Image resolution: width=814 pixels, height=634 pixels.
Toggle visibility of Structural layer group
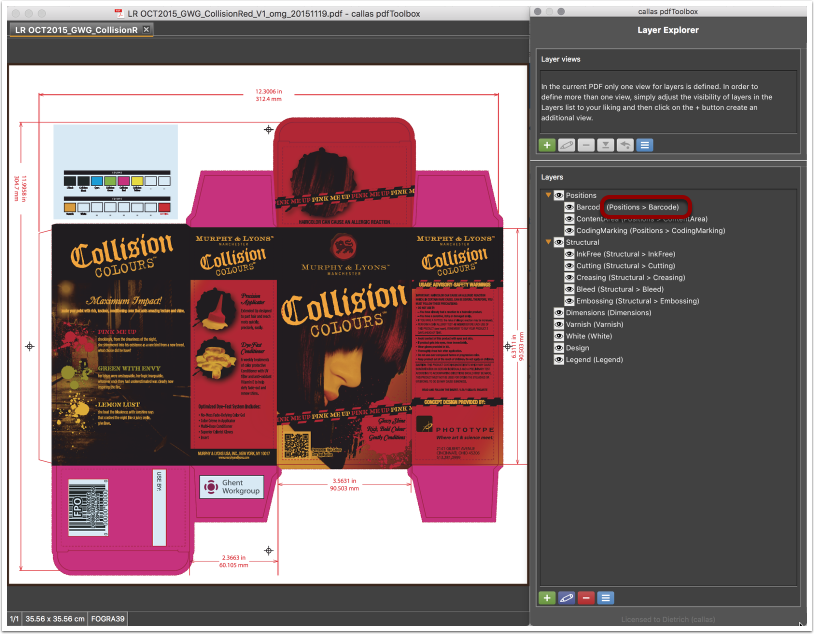[559, 242]
